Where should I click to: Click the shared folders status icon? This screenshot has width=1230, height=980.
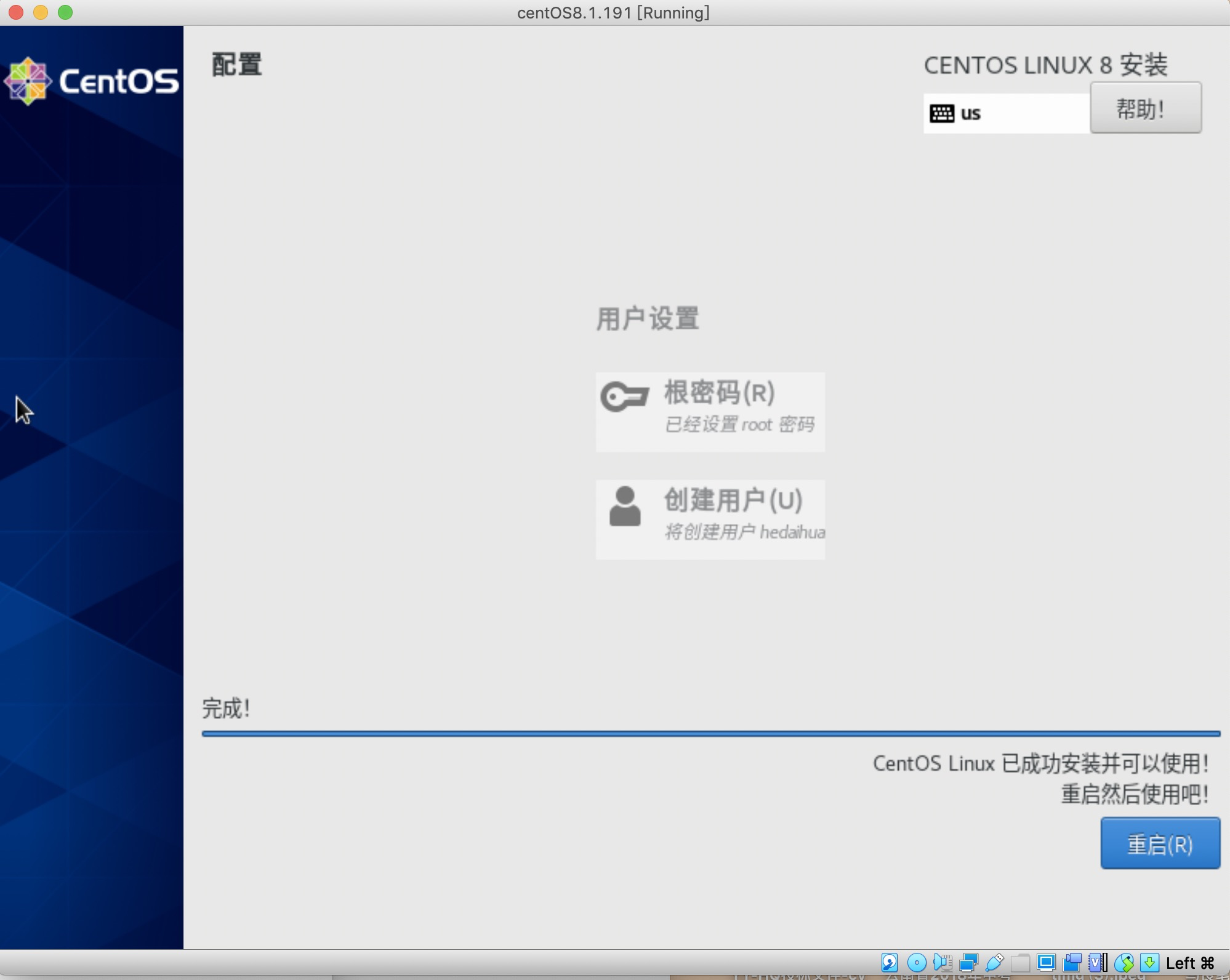coord(1020,962)
